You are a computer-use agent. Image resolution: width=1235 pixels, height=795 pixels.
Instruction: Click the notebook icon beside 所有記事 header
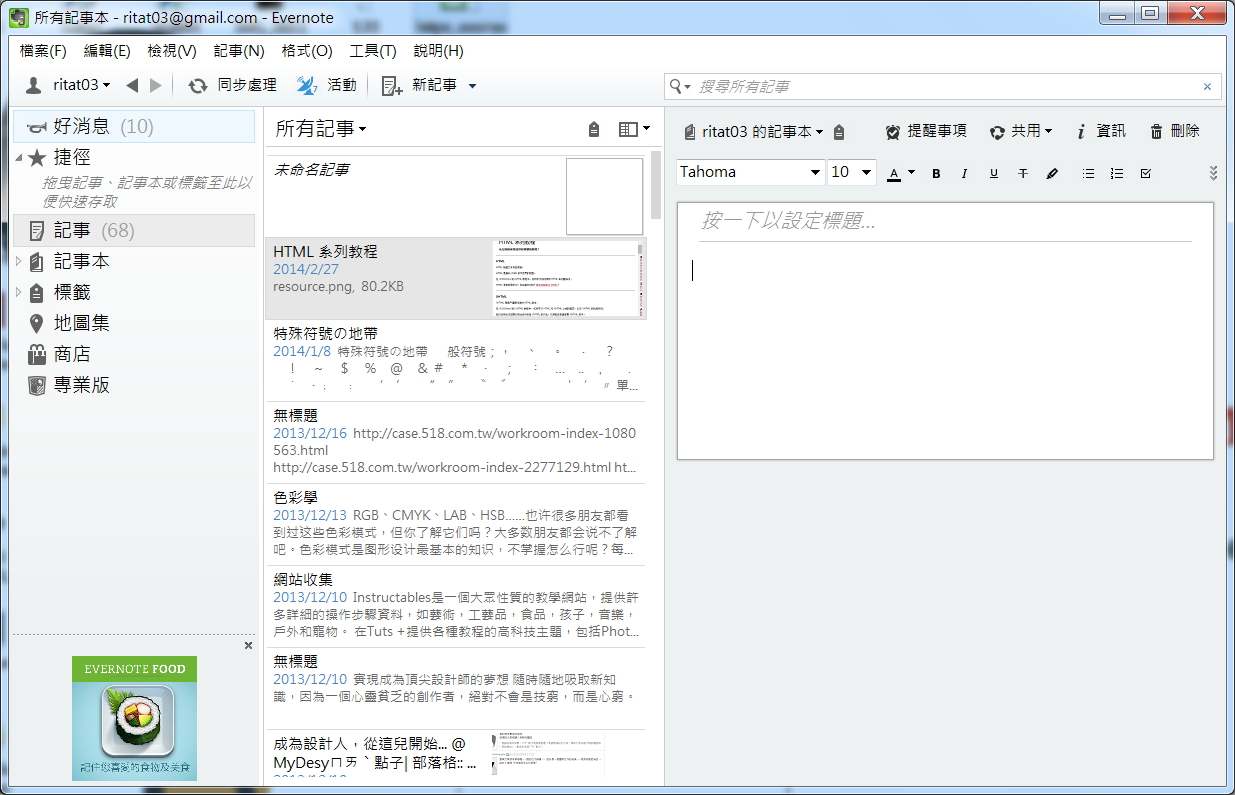pos(594,129)
